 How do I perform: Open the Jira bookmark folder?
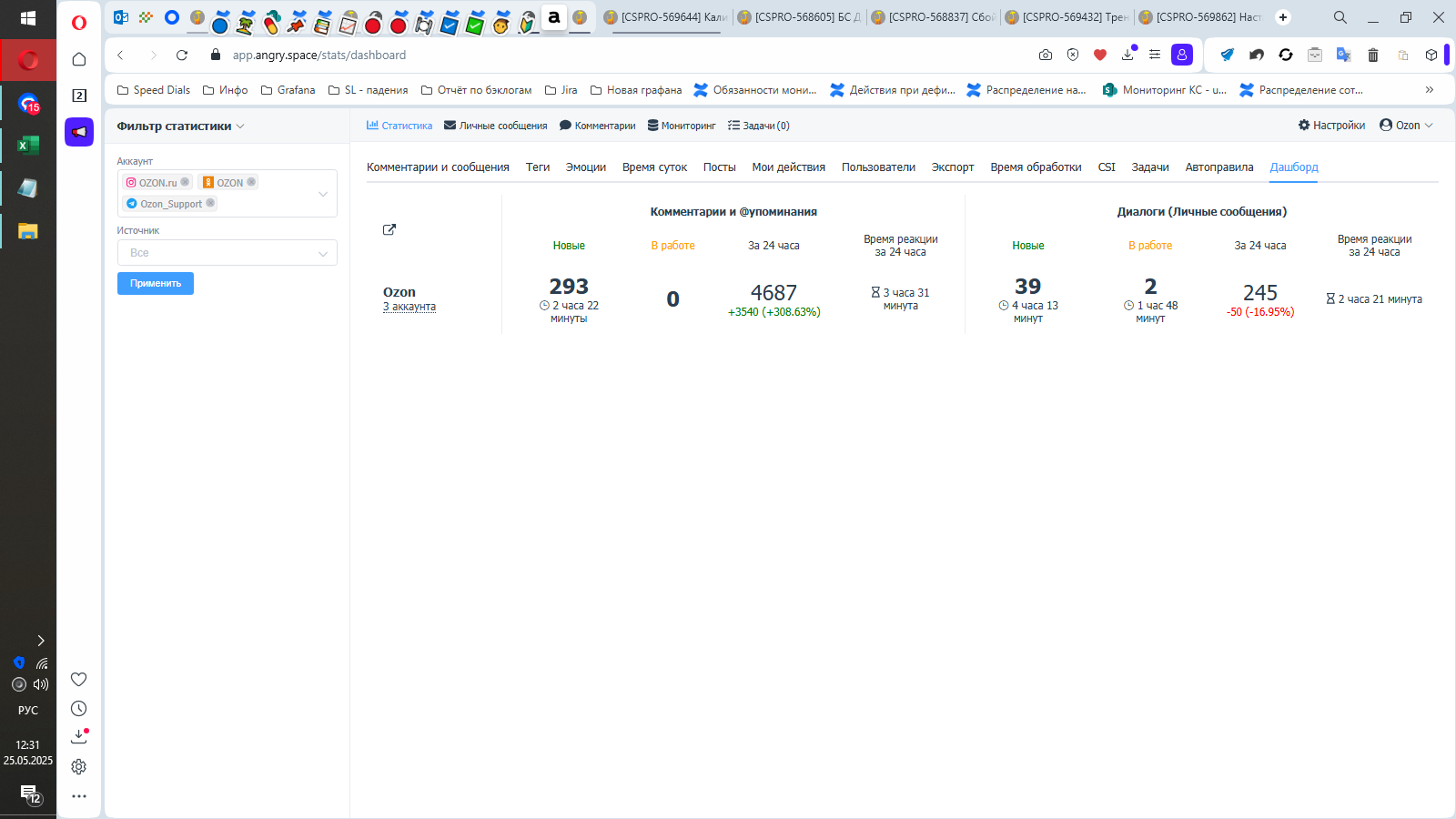click(561, 90)
